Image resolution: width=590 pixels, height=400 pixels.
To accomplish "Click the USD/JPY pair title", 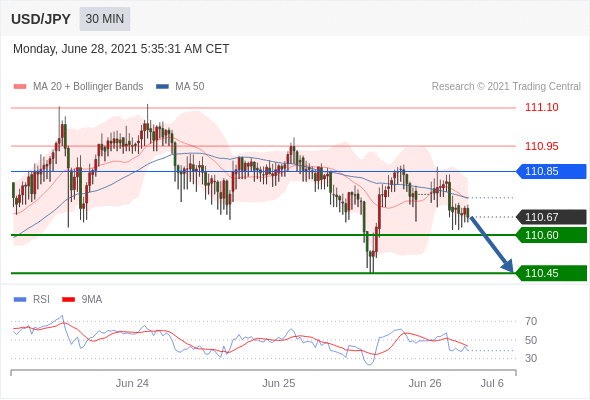I will click(41, 19).
